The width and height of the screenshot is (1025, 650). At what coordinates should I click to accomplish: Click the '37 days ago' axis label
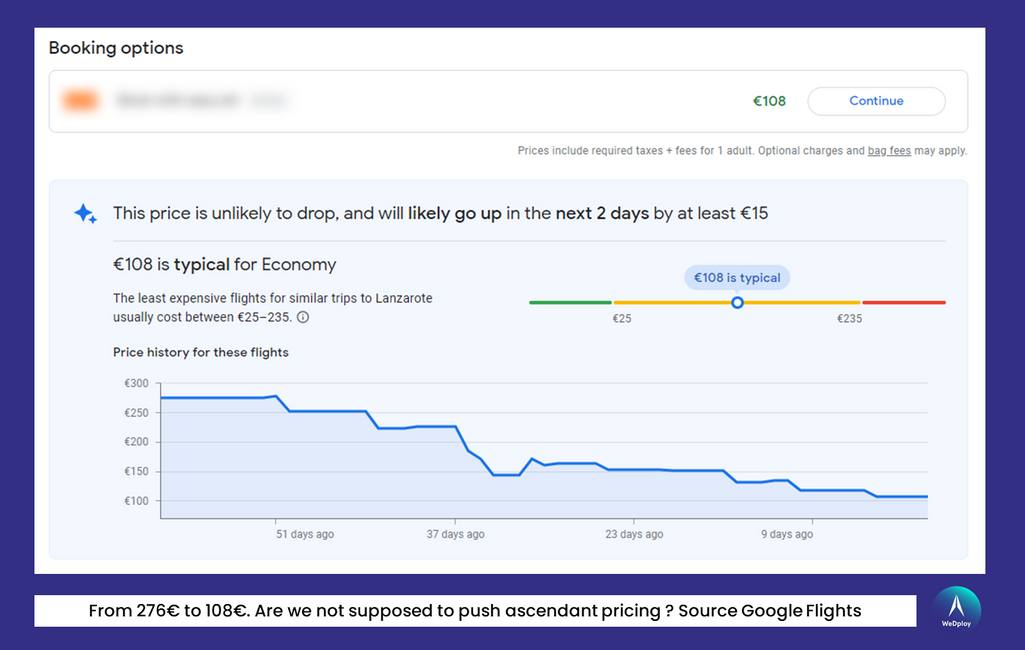pos(456,534)
